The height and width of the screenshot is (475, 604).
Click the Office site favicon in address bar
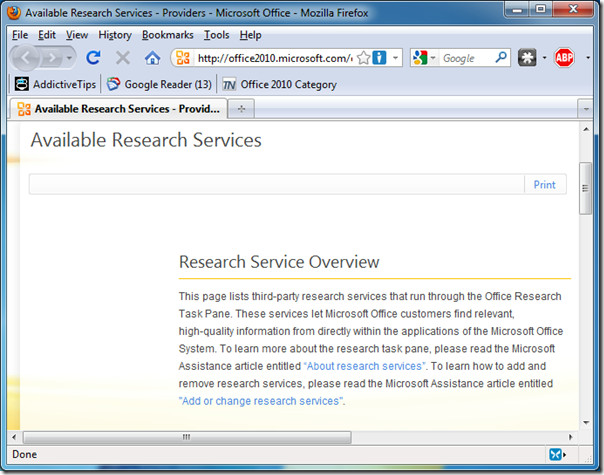click(x=183, y=58)
